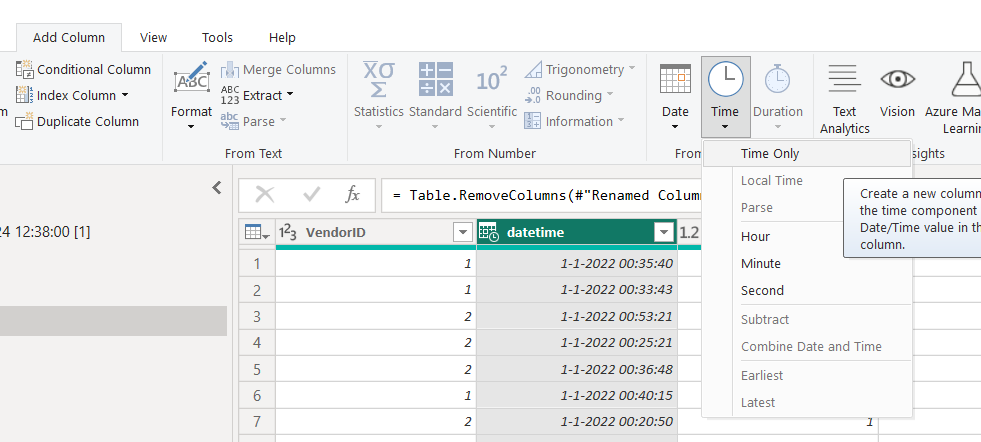Click the Format ABC icon

pos(191,80)
